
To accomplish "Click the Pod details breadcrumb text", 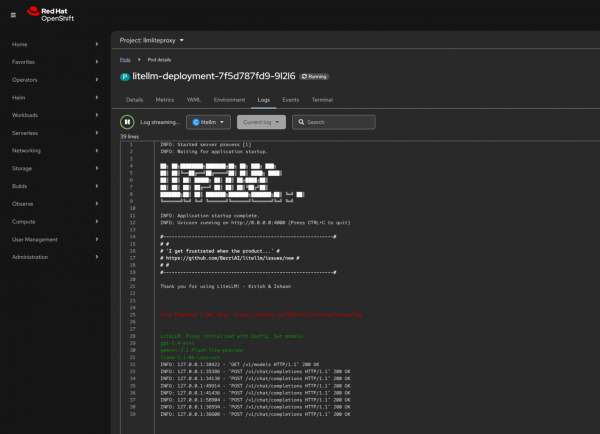I will point(159,60).
